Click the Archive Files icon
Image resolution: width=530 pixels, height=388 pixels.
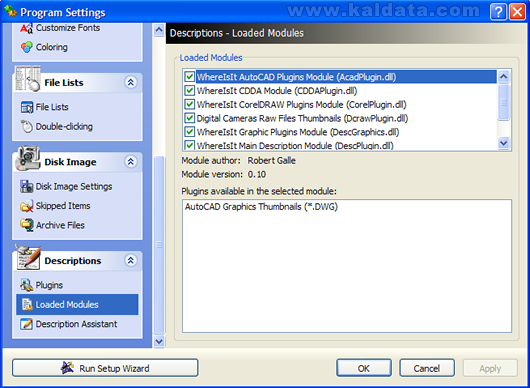coord(26,225)
